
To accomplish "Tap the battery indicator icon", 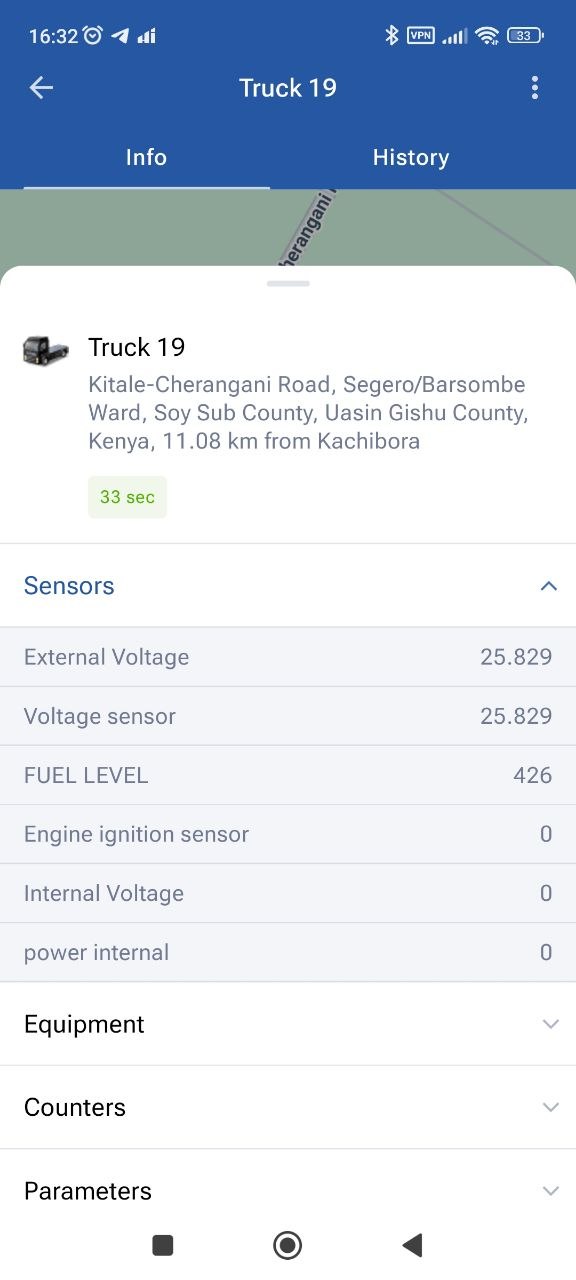I will click(525, 36).
